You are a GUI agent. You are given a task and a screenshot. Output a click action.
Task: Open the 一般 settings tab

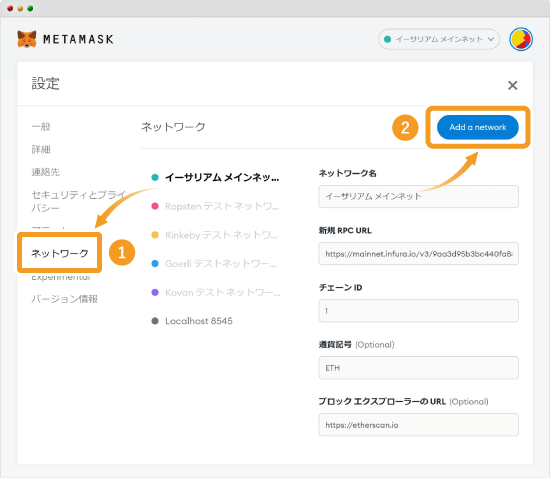[41, 127]
